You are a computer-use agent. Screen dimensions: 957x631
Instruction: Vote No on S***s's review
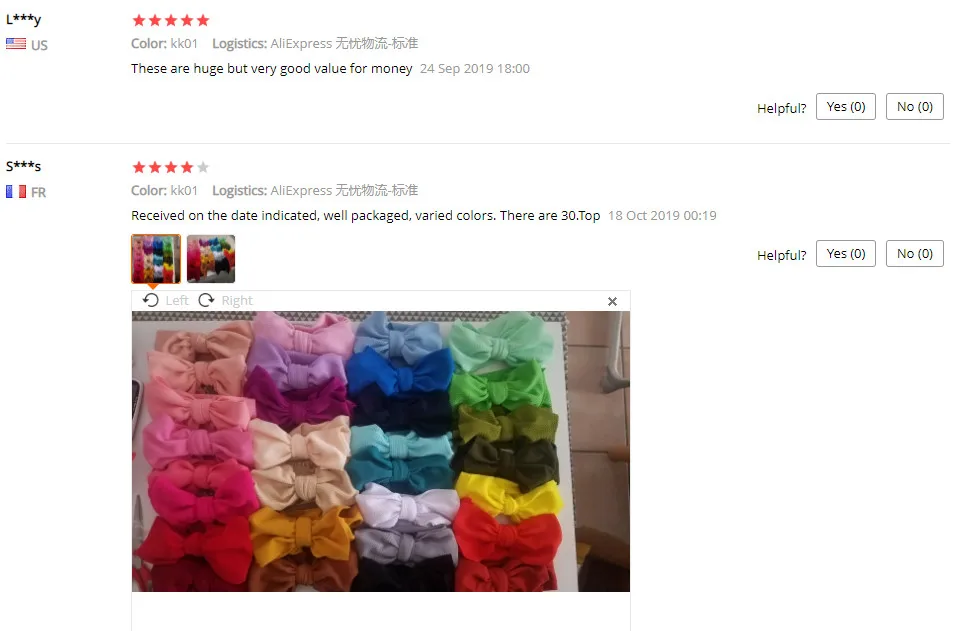[915, 254]
